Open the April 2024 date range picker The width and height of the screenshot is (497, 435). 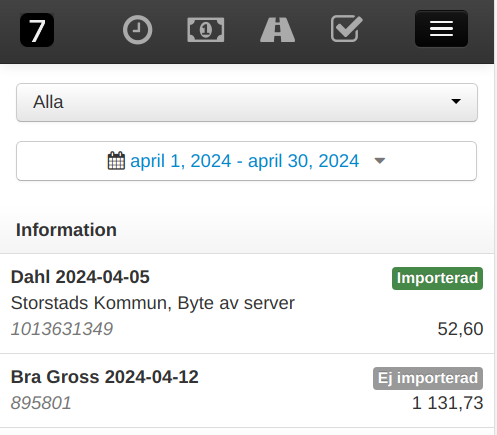(246, 161)
